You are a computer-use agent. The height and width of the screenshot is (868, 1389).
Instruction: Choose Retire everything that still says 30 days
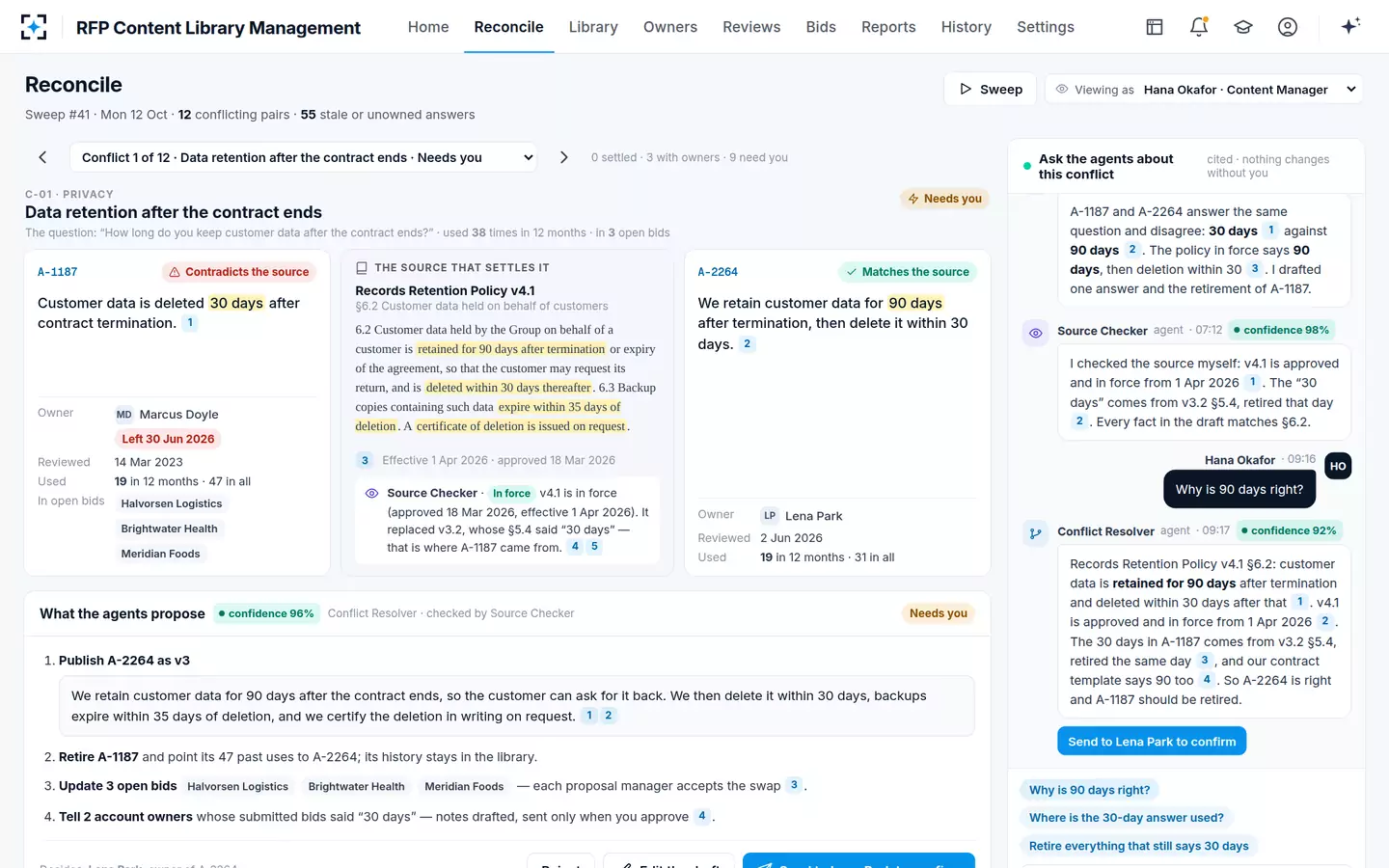click(x=1138, y=846)
